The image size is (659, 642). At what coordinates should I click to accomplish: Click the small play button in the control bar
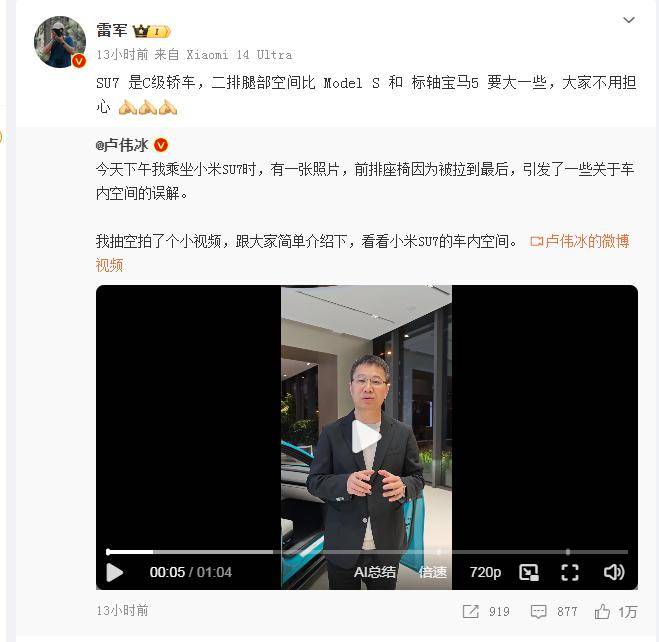click(114, 572)
